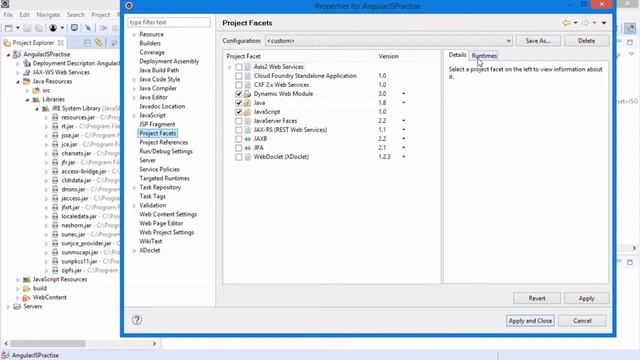Open WebDoclet version dropdown arrow
Viewport: 640px width, 360px height.
click(x=404, y=157)
